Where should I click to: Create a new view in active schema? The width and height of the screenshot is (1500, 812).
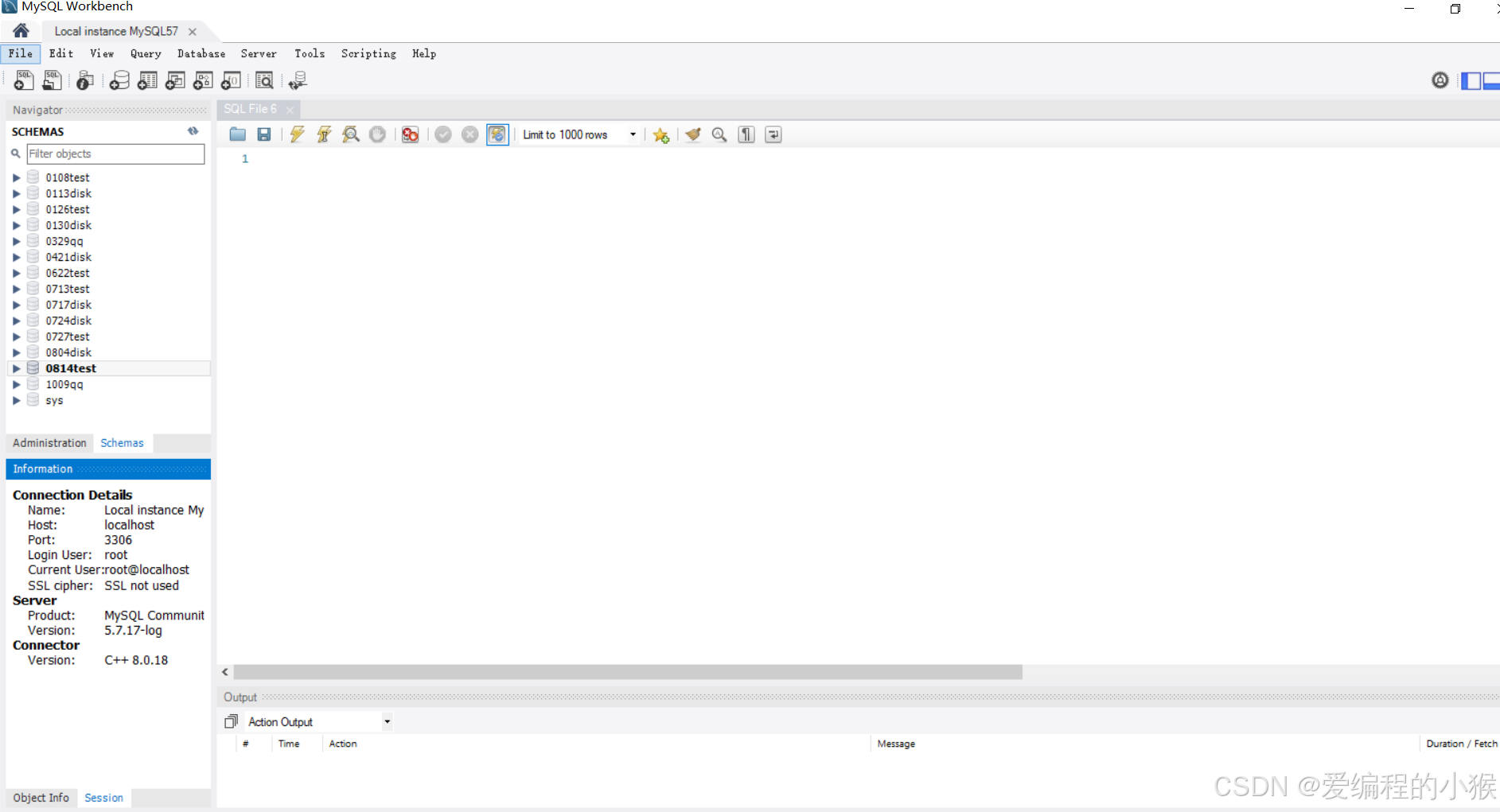pyautogui.click(x=175, y=80)
